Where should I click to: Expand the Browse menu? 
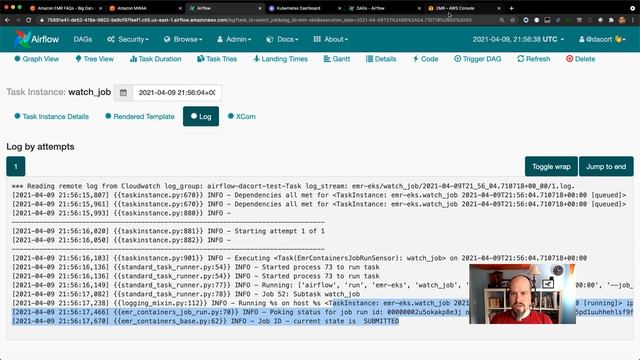183,39
